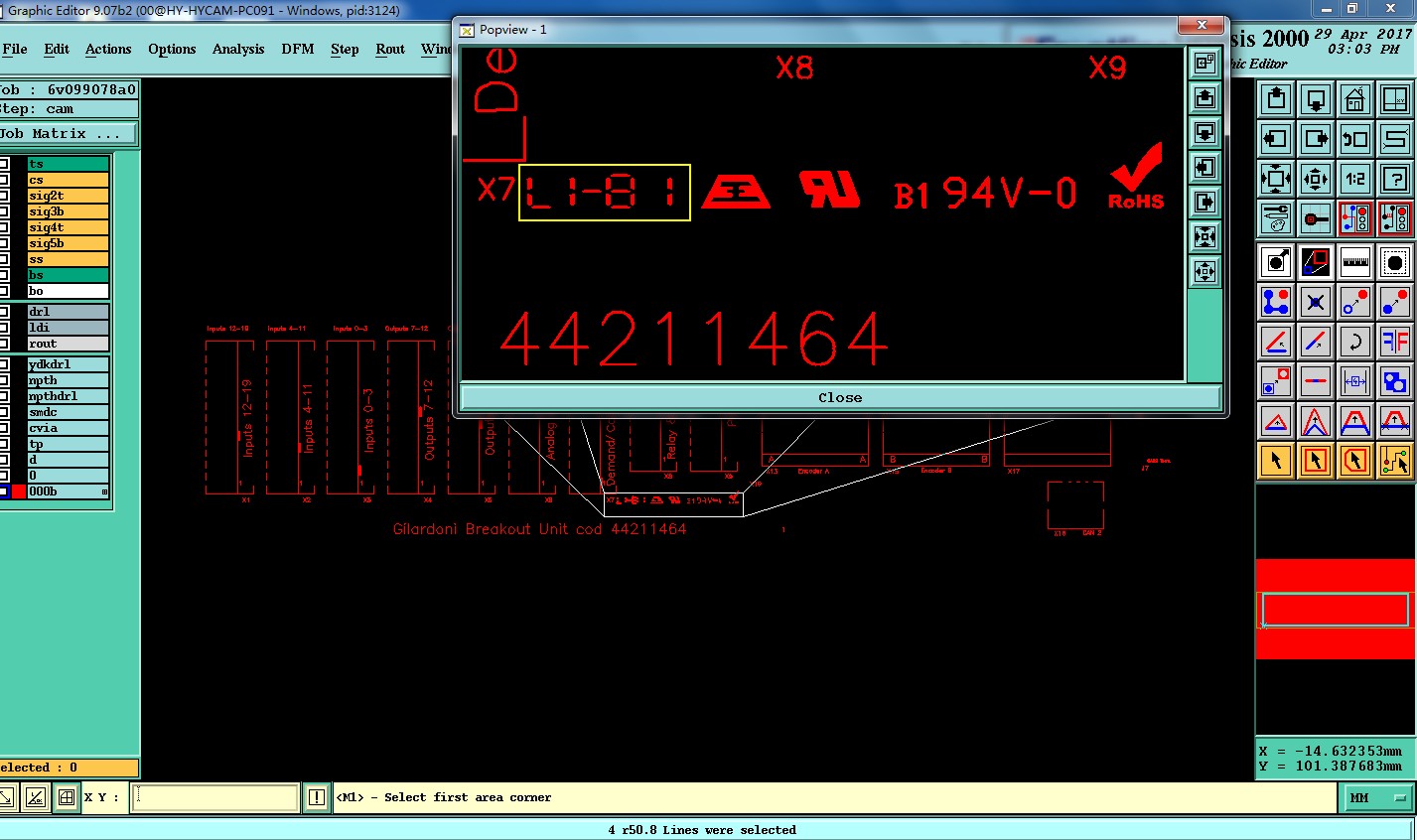Click the exclamation mark icon beside coordinate field

pyautogui.click(x=317, y=797)
